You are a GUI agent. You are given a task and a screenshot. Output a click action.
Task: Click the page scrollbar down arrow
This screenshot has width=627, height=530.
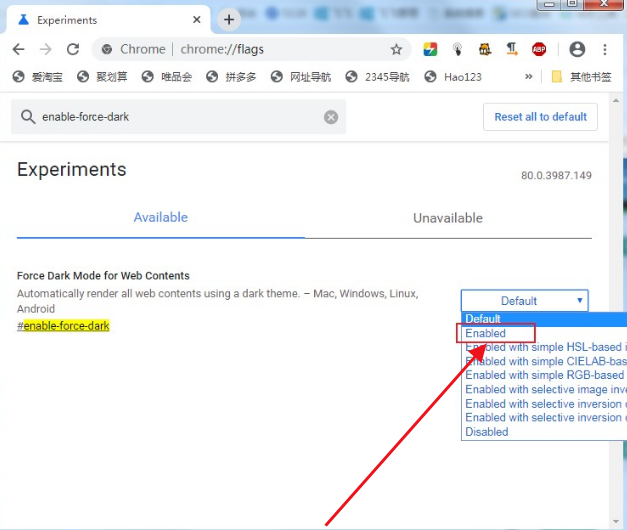tap(615, 521)
